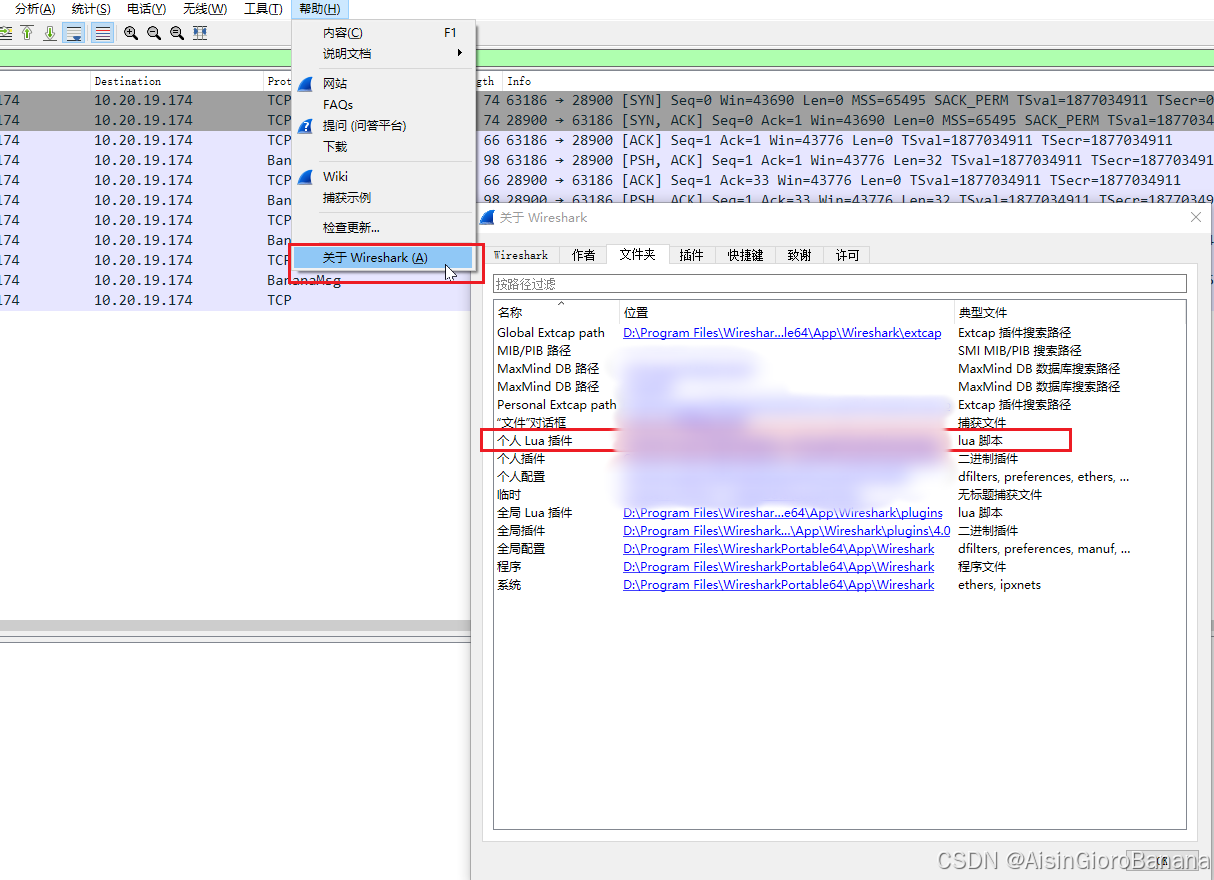The height and width of the screenshot is (880, 1214).
Task: Open the 统计(S) menu
Action: (x=91, y=9)
